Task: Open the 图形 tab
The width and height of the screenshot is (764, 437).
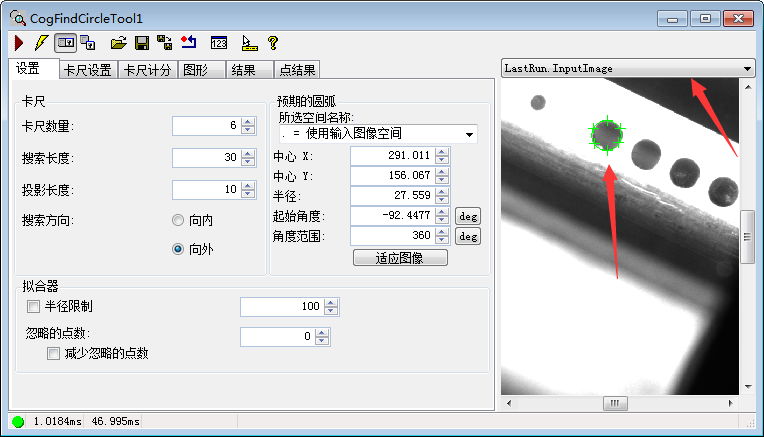Action: click(x=195, y=70)
